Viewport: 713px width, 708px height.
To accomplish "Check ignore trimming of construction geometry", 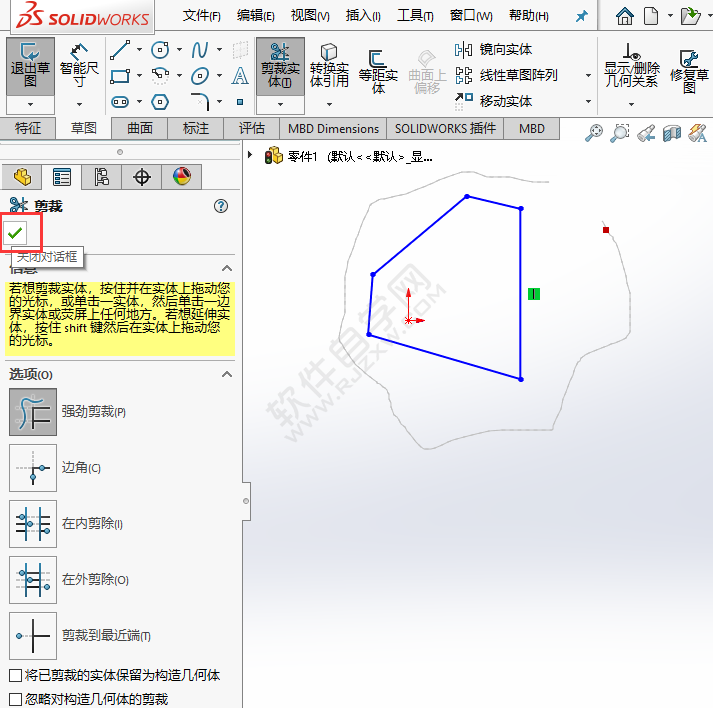I will coord(15,699).
